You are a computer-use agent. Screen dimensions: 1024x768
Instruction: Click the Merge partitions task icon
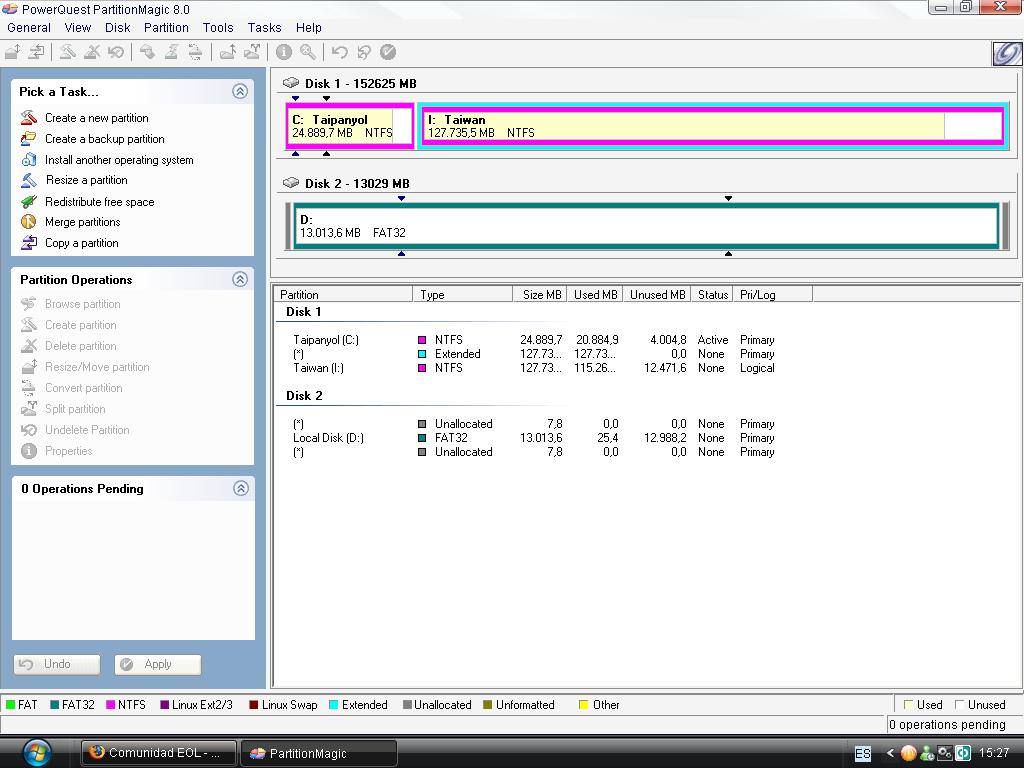[x=29, y=221]
